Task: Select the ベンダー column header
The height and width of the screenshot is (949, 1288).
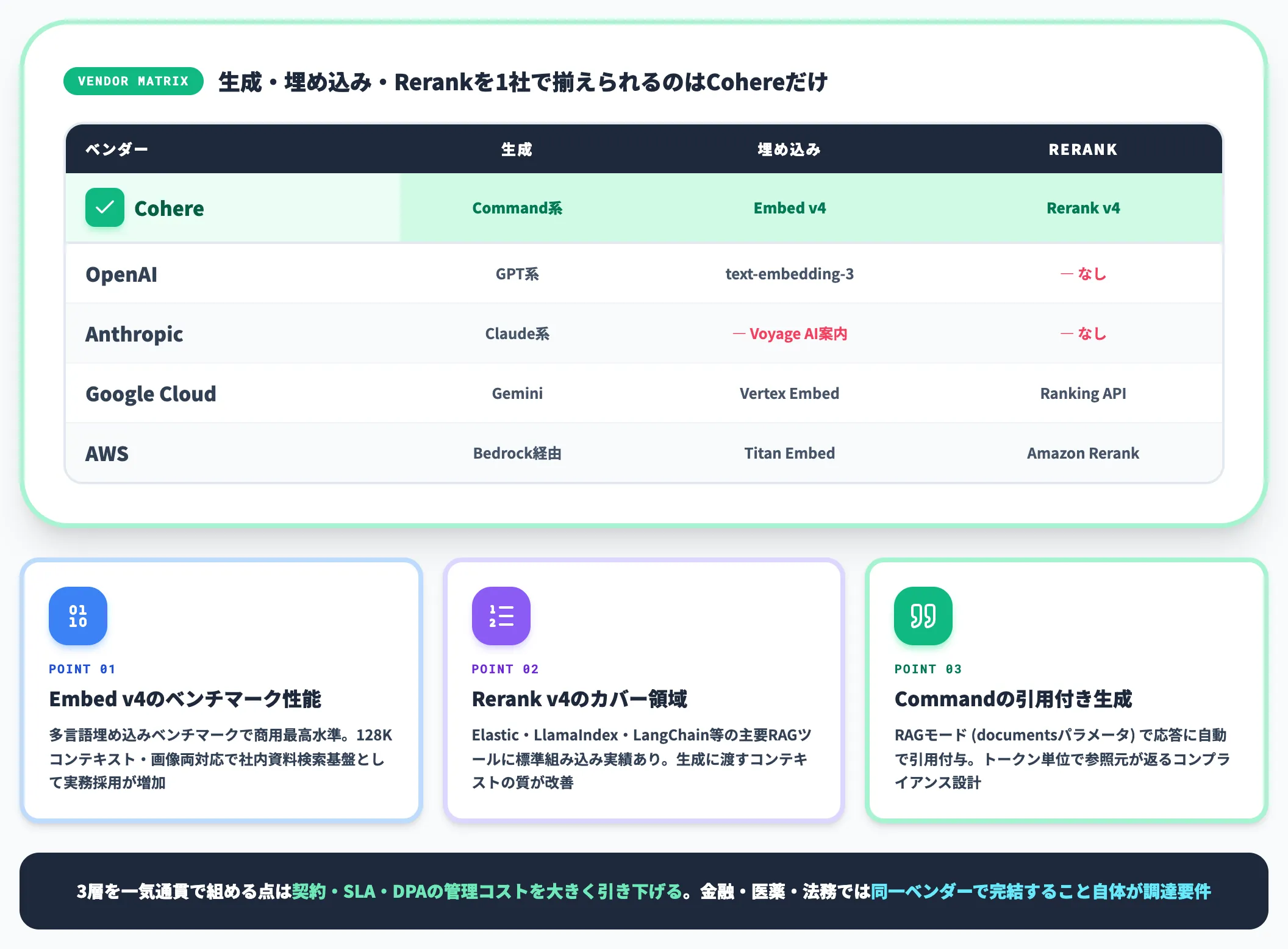Action: tap(116, 149)
